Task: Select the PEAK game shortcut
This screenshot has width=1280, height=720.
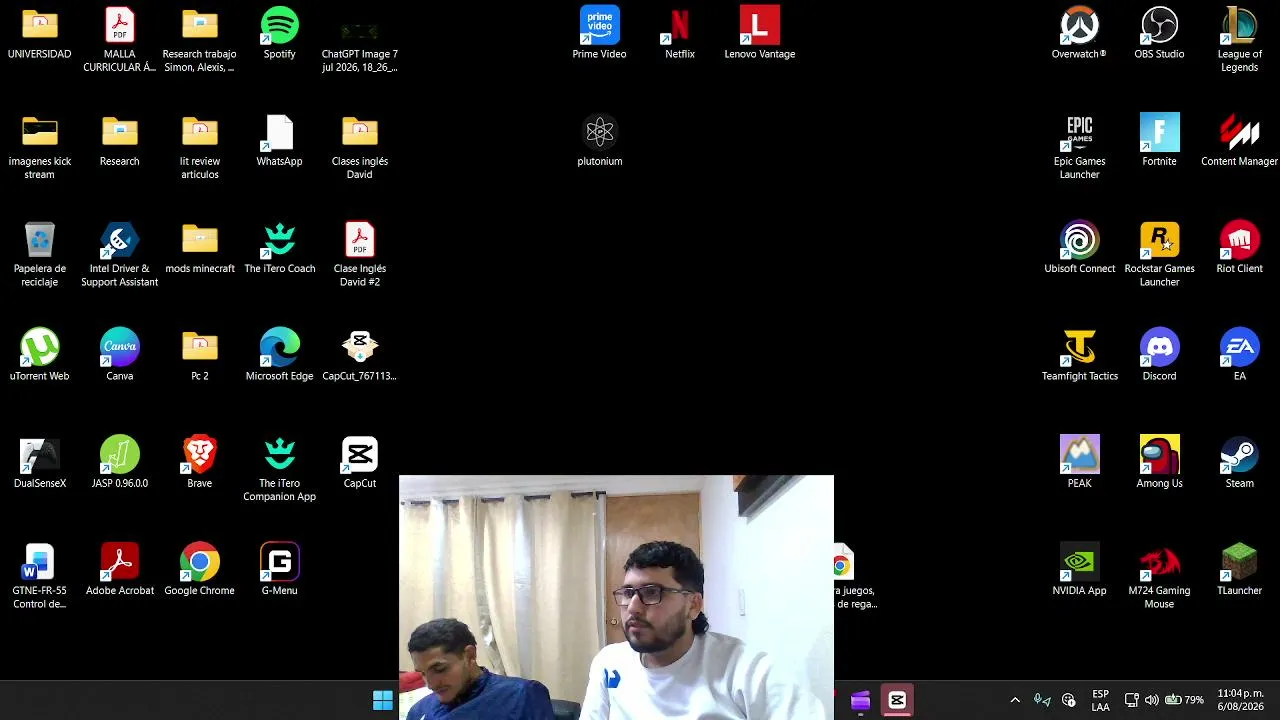Action: (x=1080, y=455)
